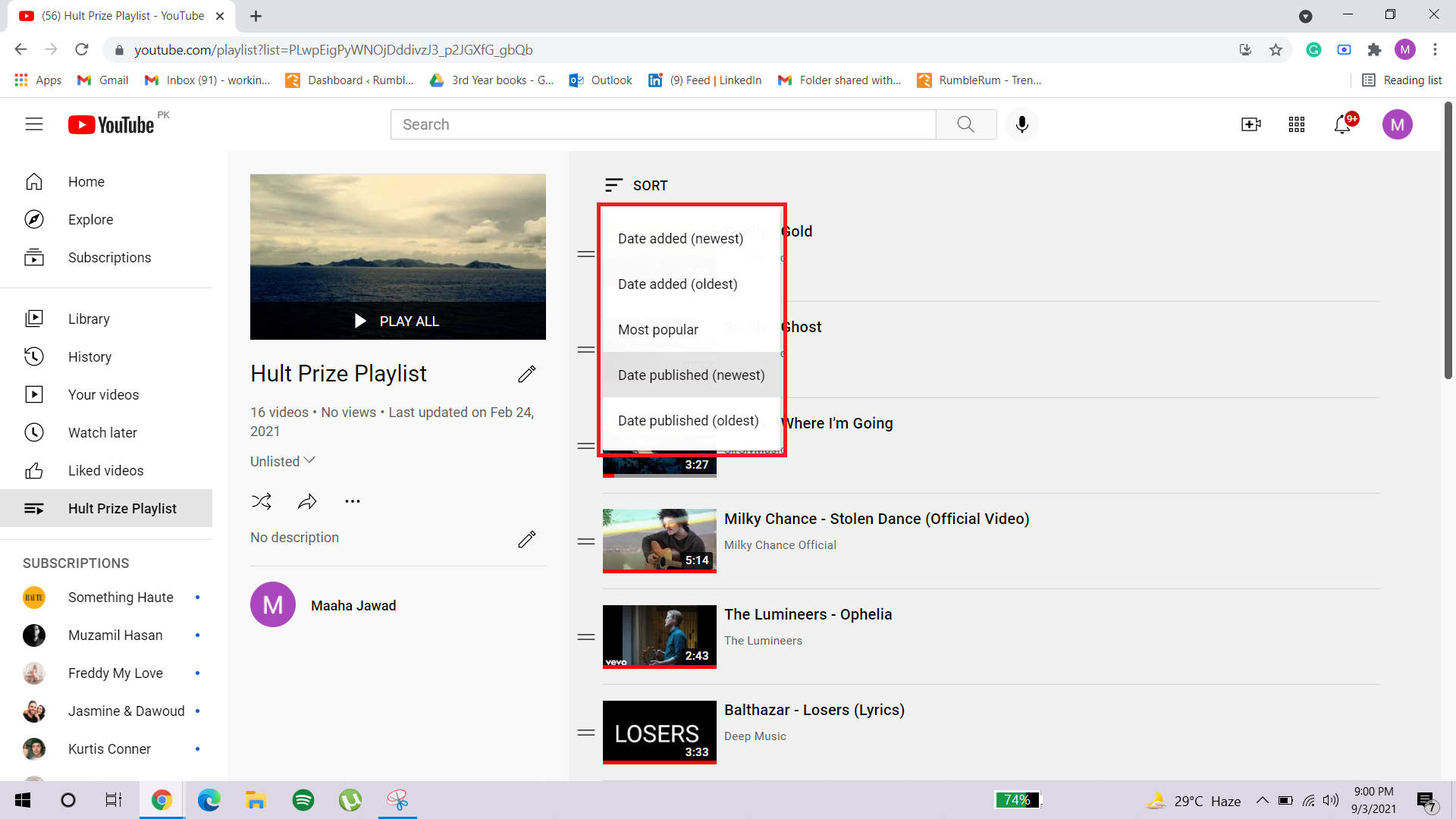The width and height of the screenshot is (1456, 819).
Task: Open playlist more options (three dots)
Action: 353,501
